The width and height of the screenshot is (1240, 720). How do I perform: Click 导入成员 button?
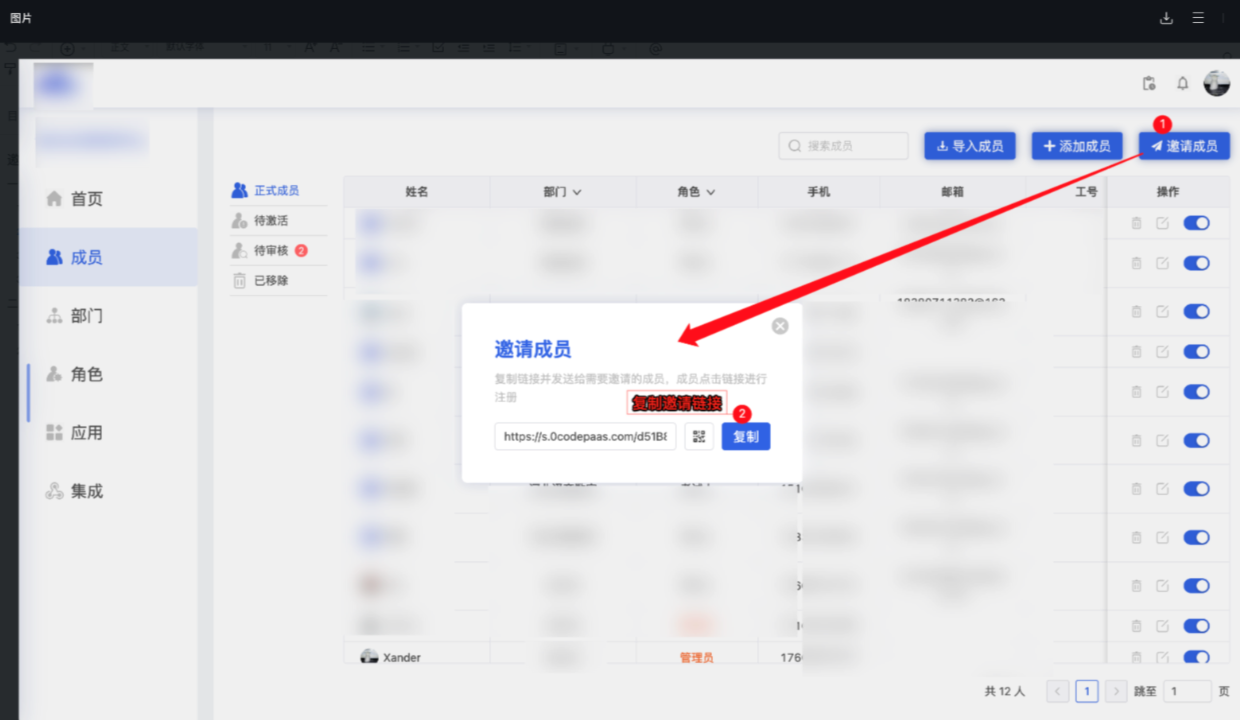pos(970,146)
